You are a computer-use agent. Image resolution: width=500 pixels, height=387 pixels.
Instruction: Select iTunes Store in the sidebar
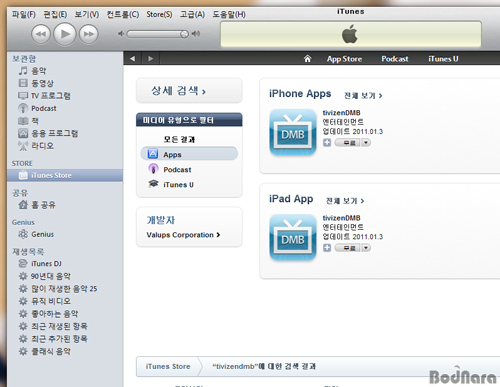tap(65, 175)
